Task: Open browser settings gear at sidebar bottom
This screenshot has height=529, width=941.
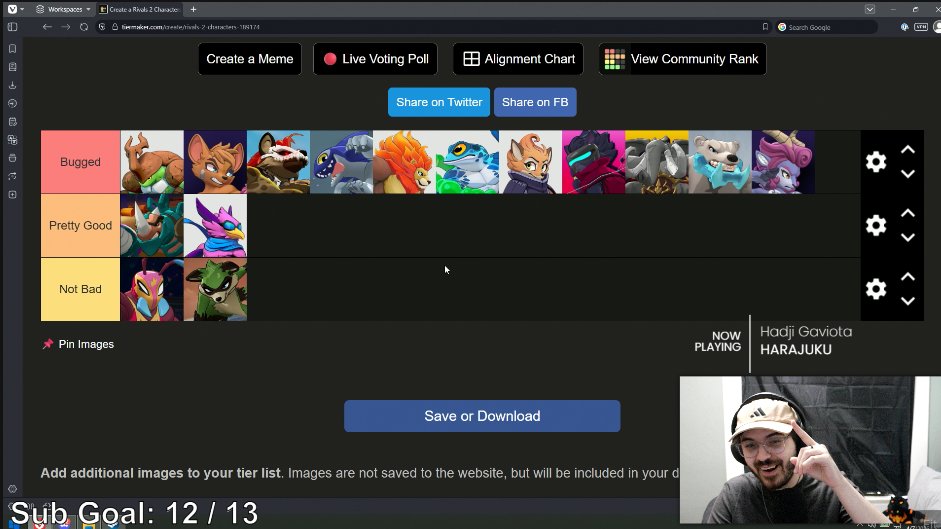Action: [13, 489]
